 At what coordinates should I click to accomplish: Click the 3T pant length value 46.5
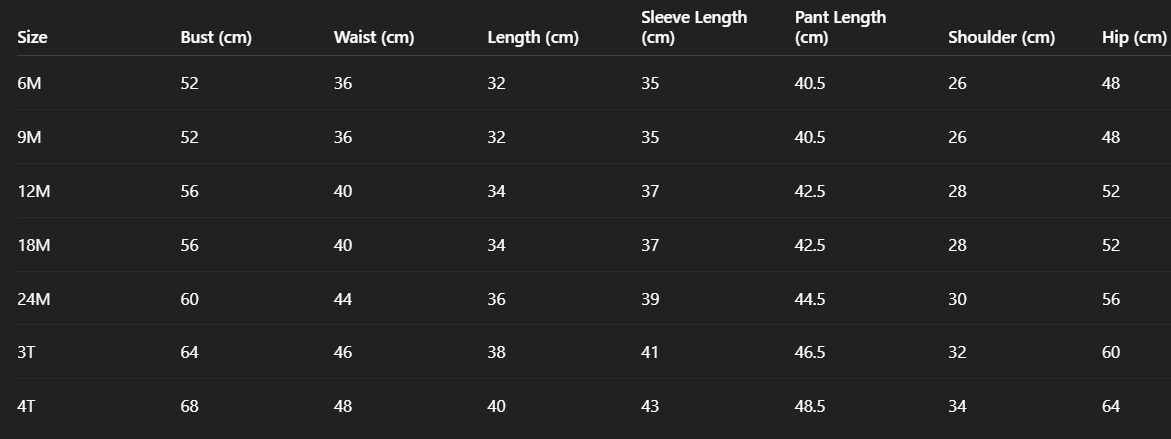[809, 353]
